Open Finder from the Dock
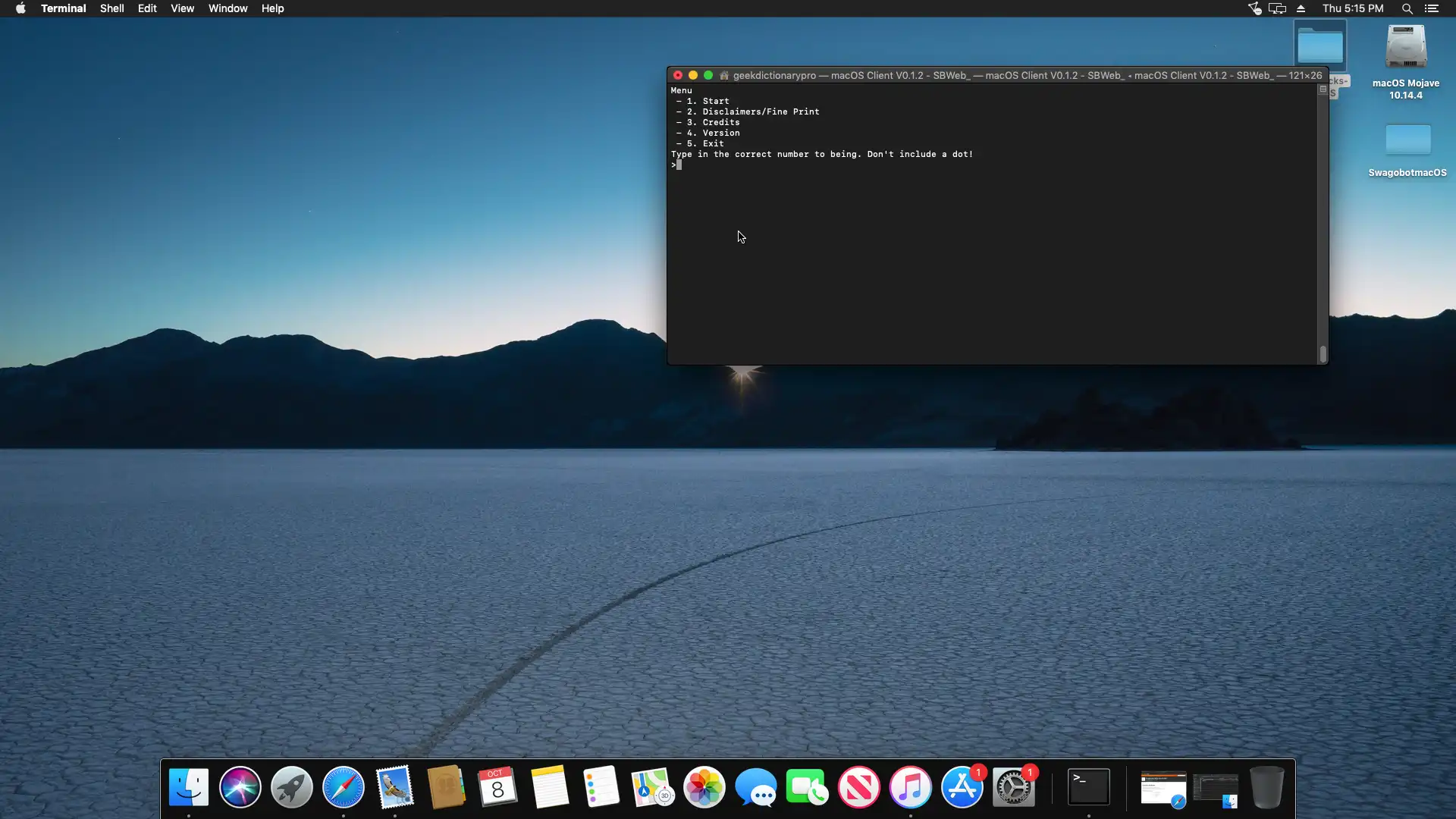 click(188, 787)
